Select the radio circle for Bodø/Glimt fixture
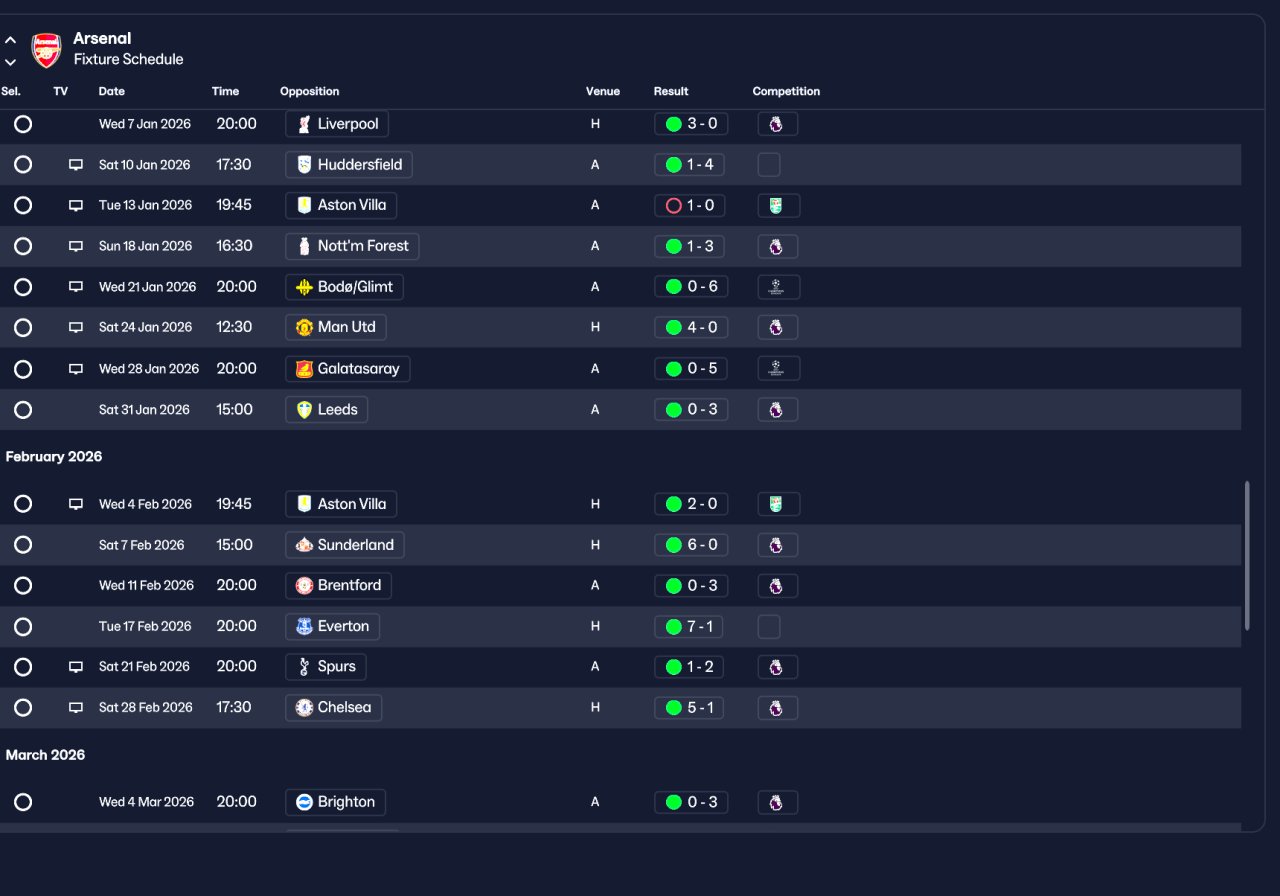The image size is (1280, 896). pyautogui.click(x=23, y=287)
